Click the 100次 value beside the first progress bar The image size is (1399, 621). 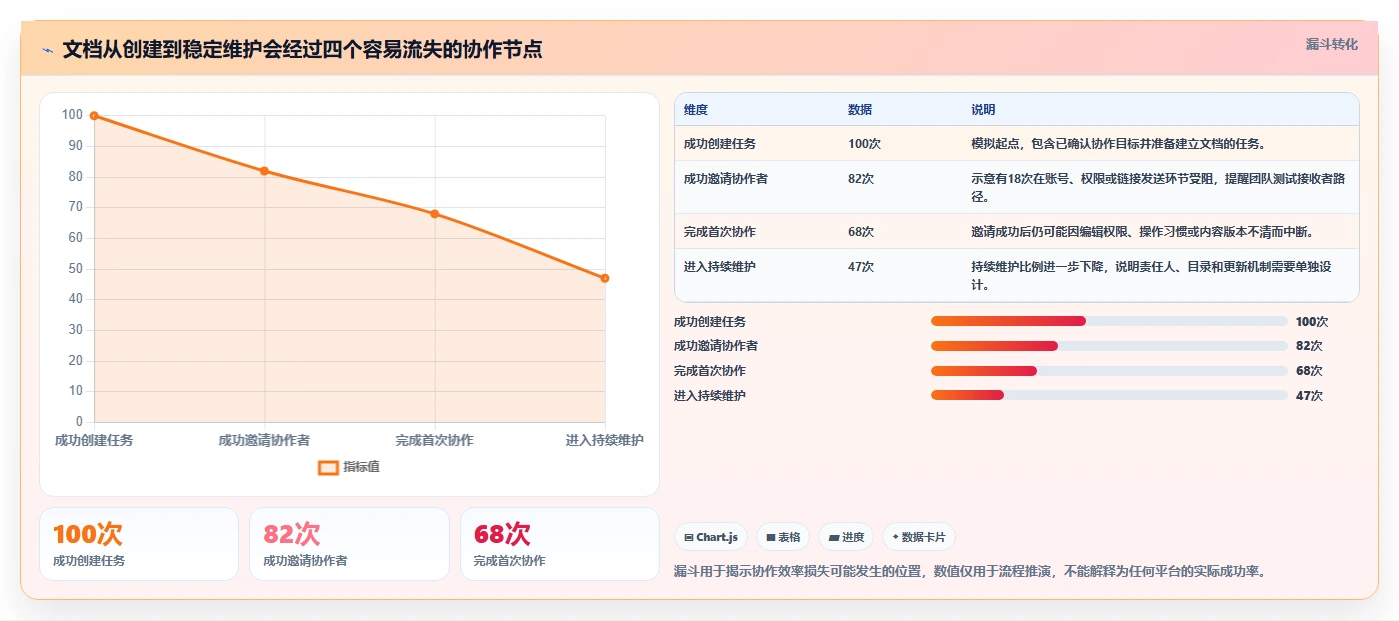[x=1312, y=322]
